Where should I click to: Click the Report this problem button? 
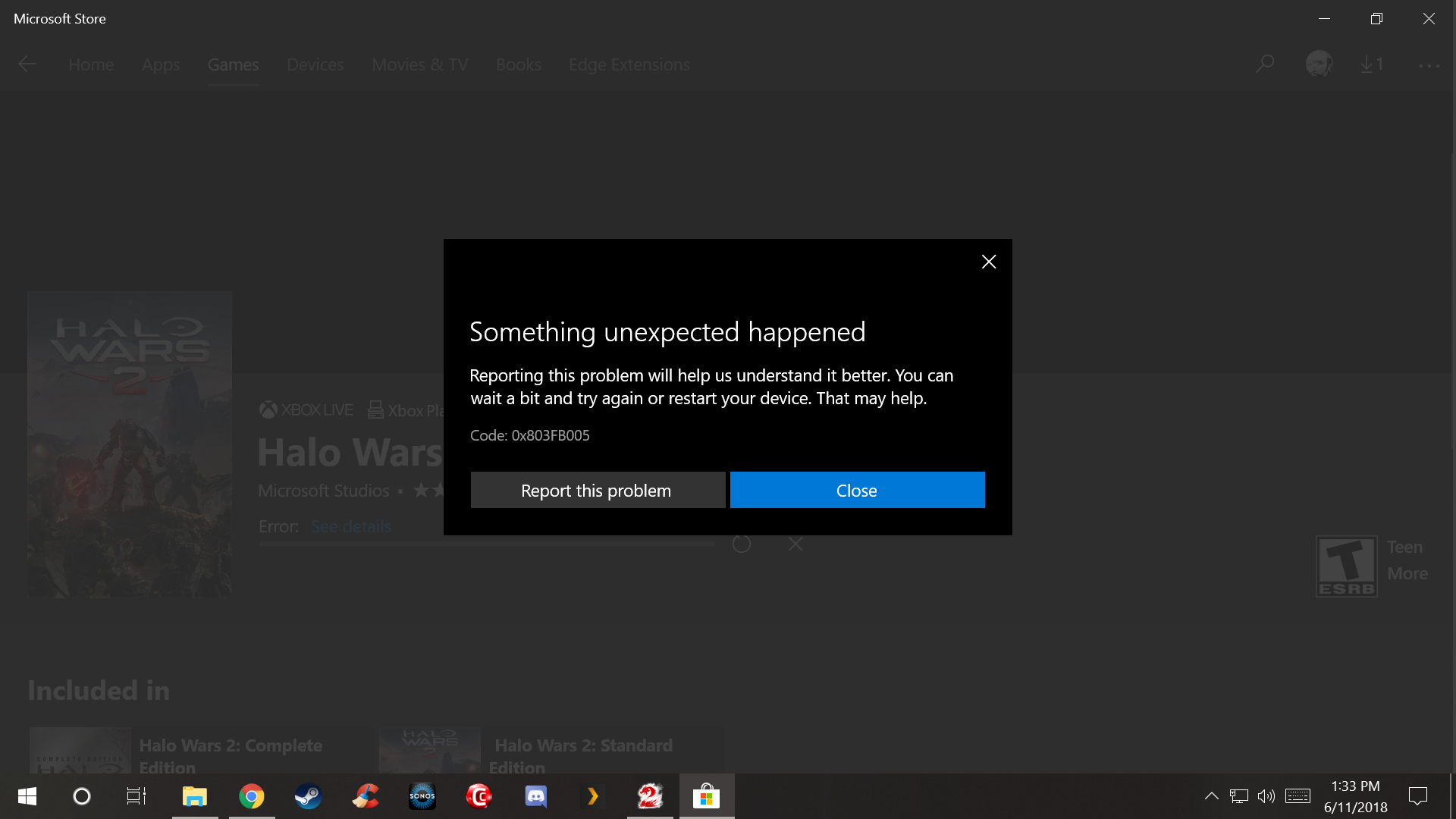click(x=598, y=490)
